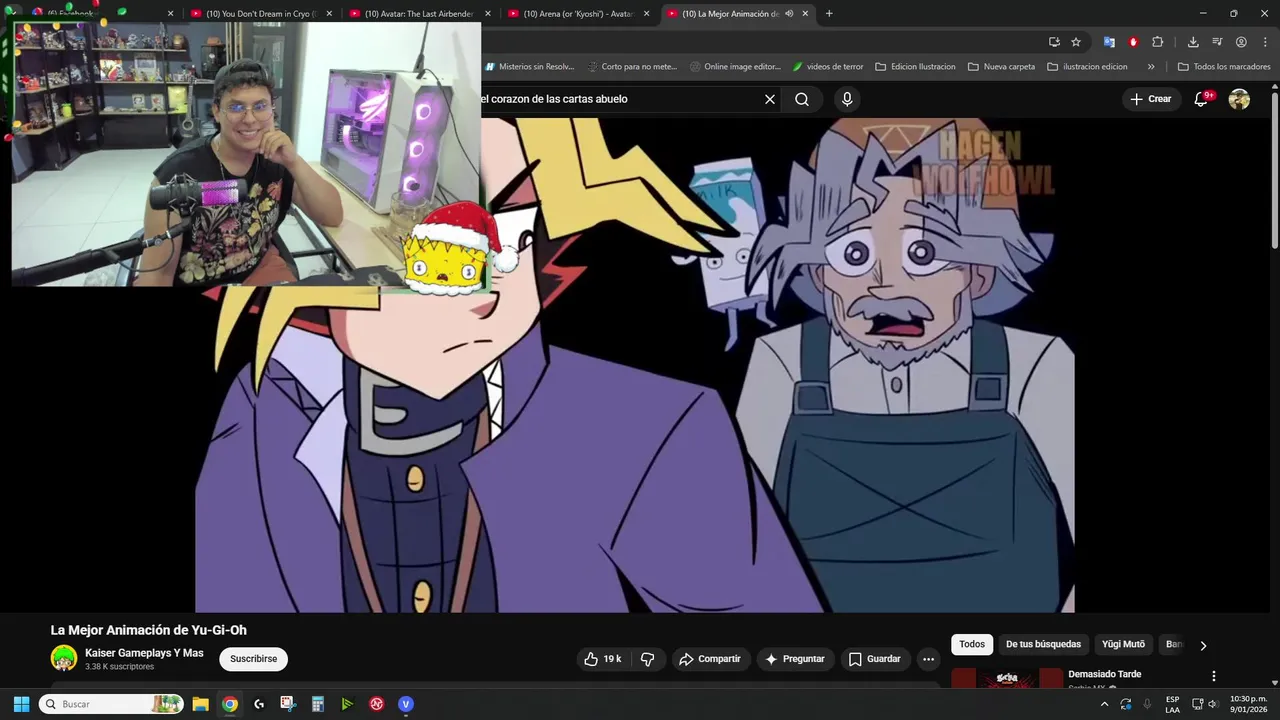Open the Nueva carpeta bookmark folder
This screenshot has width=1280, height=720.
(x=1001, y=67)
